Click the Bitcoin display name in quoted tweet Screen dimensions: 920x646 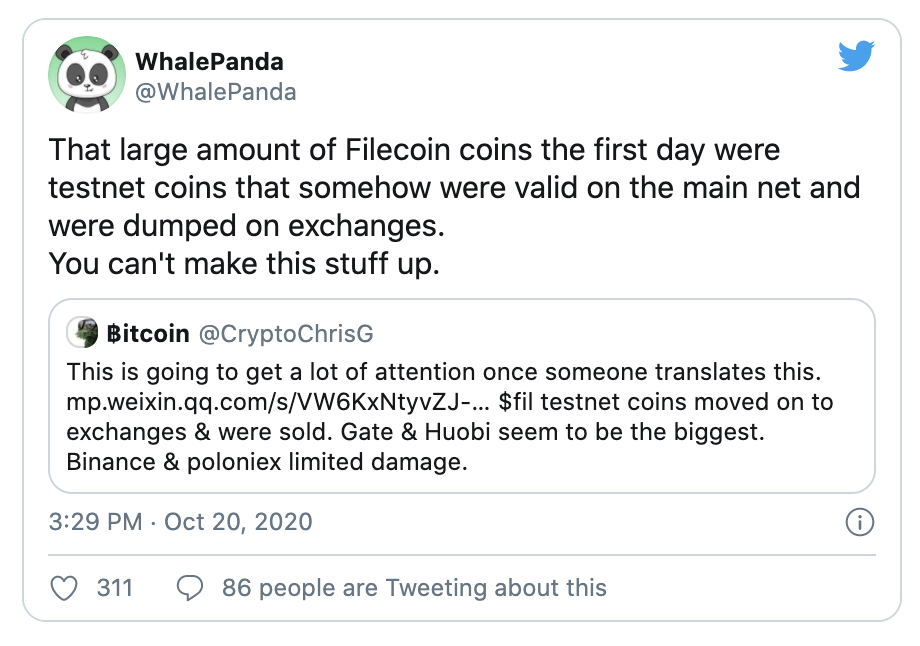pyautogui.click(x=149, y=334)
